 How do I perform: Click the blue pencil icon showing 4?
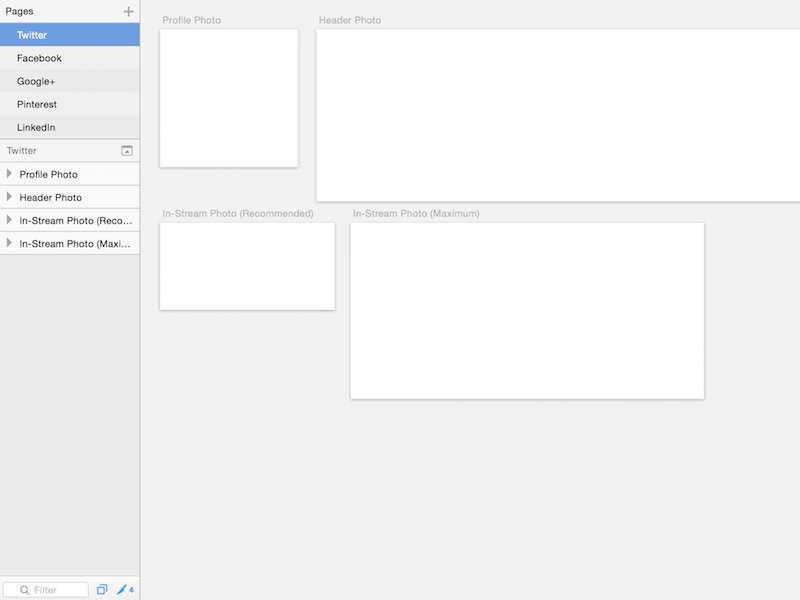tap(122, 589)
